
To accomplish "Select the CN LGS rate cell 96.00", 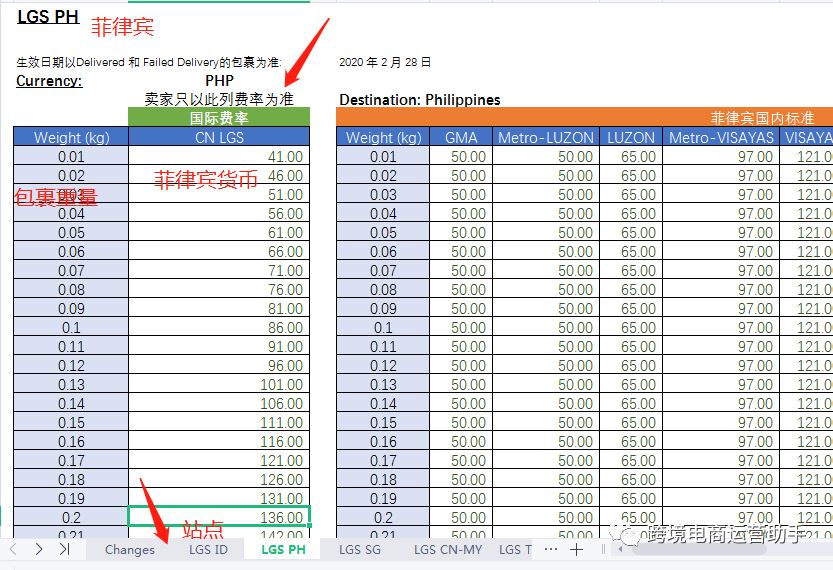I will (219, 365).
